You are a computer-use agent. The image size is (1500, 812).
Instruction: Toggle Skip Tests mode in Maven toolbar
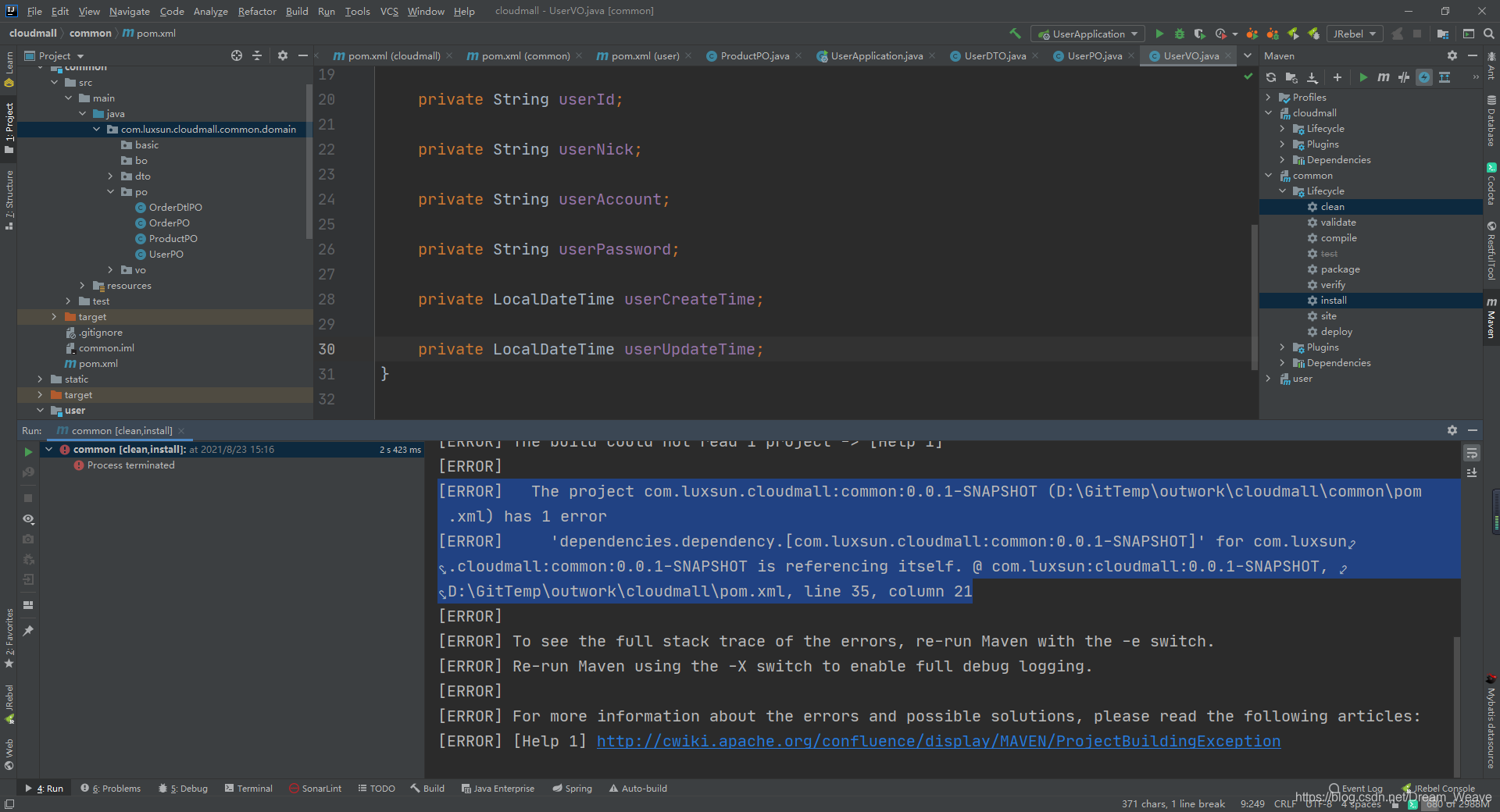1424,77
